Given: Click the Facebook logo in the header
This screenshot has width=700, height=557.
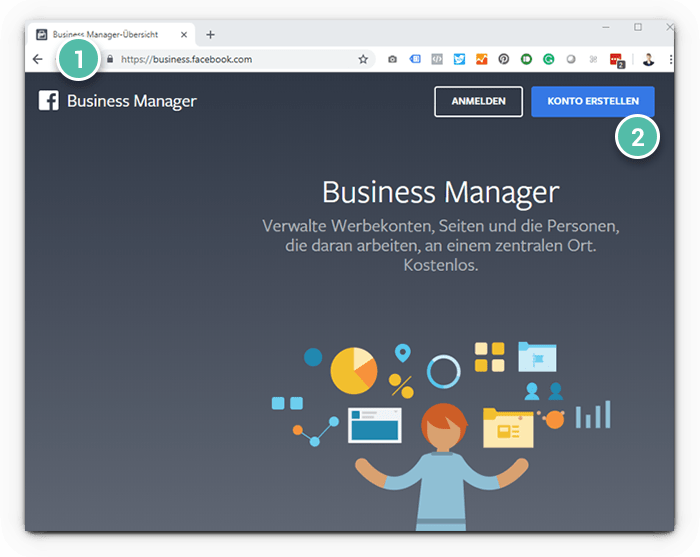Looking at the screenshot, I should point(48,101).
